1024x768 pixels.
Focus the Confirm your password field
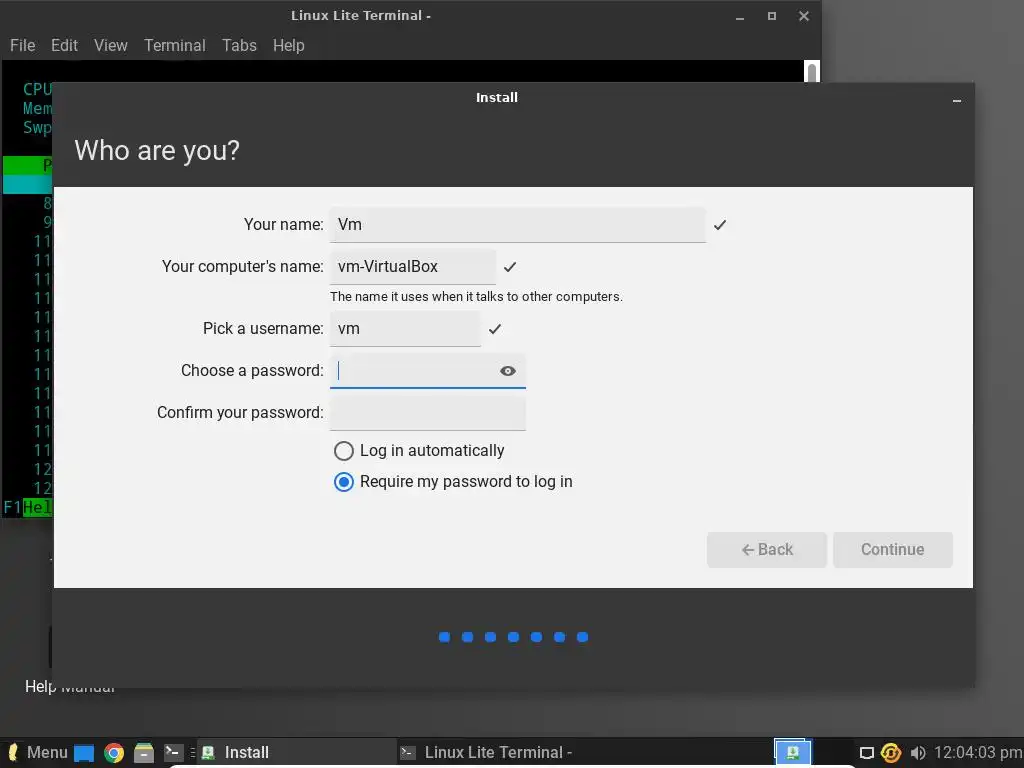tap(428, 413)
